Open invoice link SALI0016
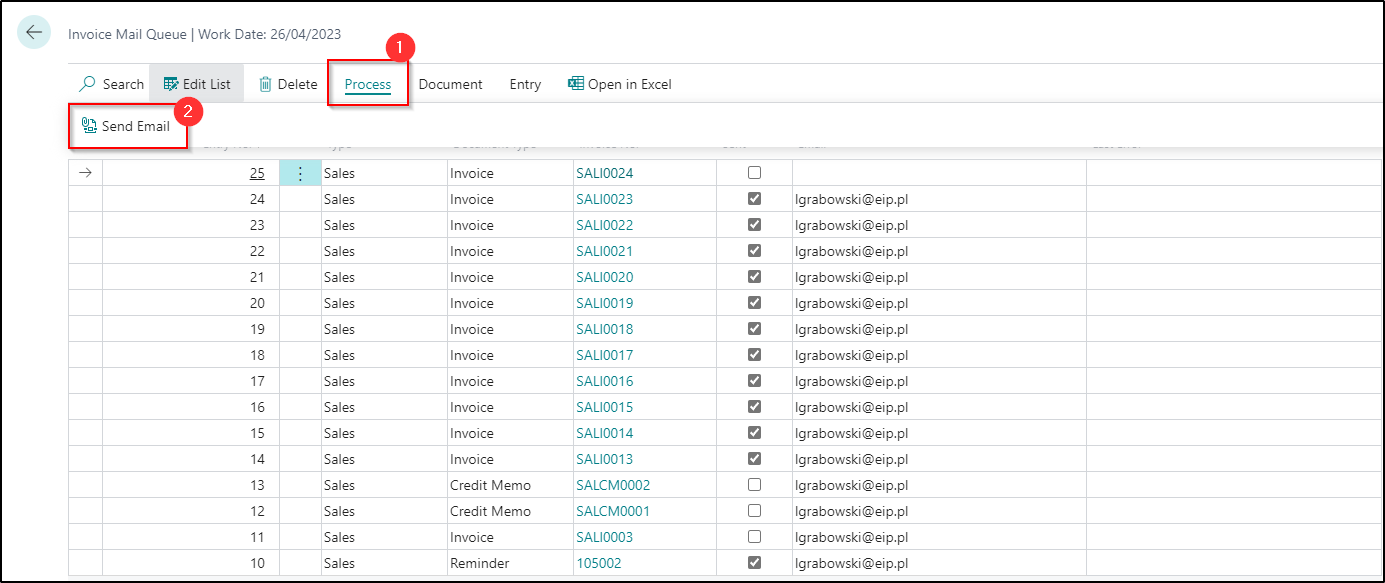 pos(604,381)
